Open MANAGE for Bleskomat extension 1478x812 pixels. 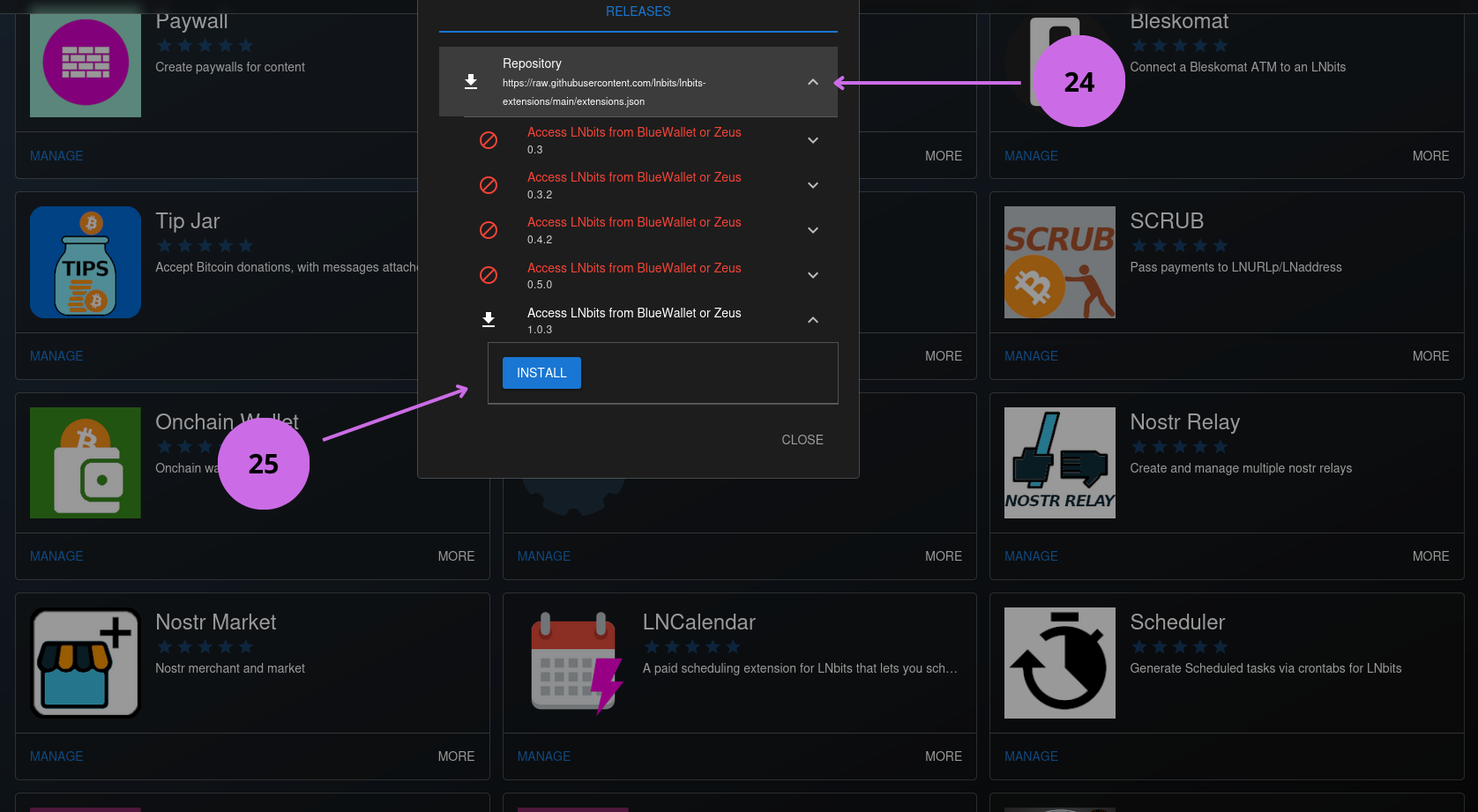coord(1031,156)
